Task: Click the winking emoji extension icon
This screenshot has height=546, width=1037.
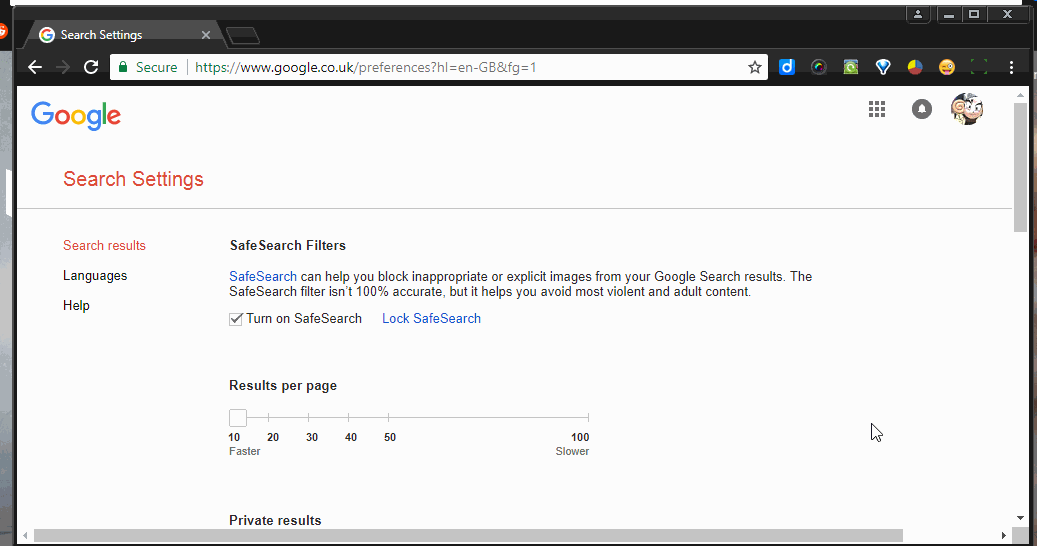Action: tap(946, 67)
